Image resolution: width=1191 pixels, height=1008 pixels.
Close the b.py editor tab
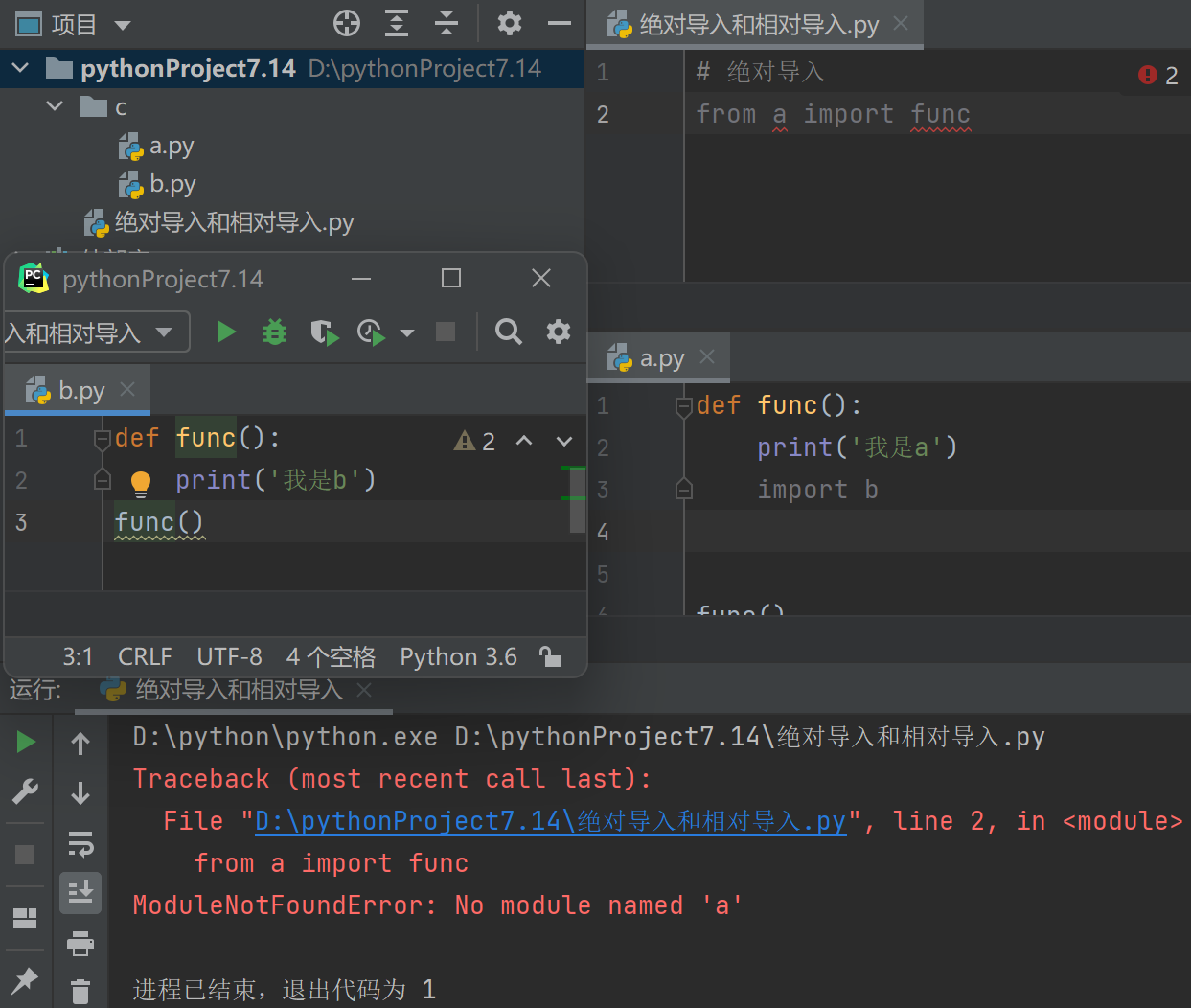(x=127, y=389)
